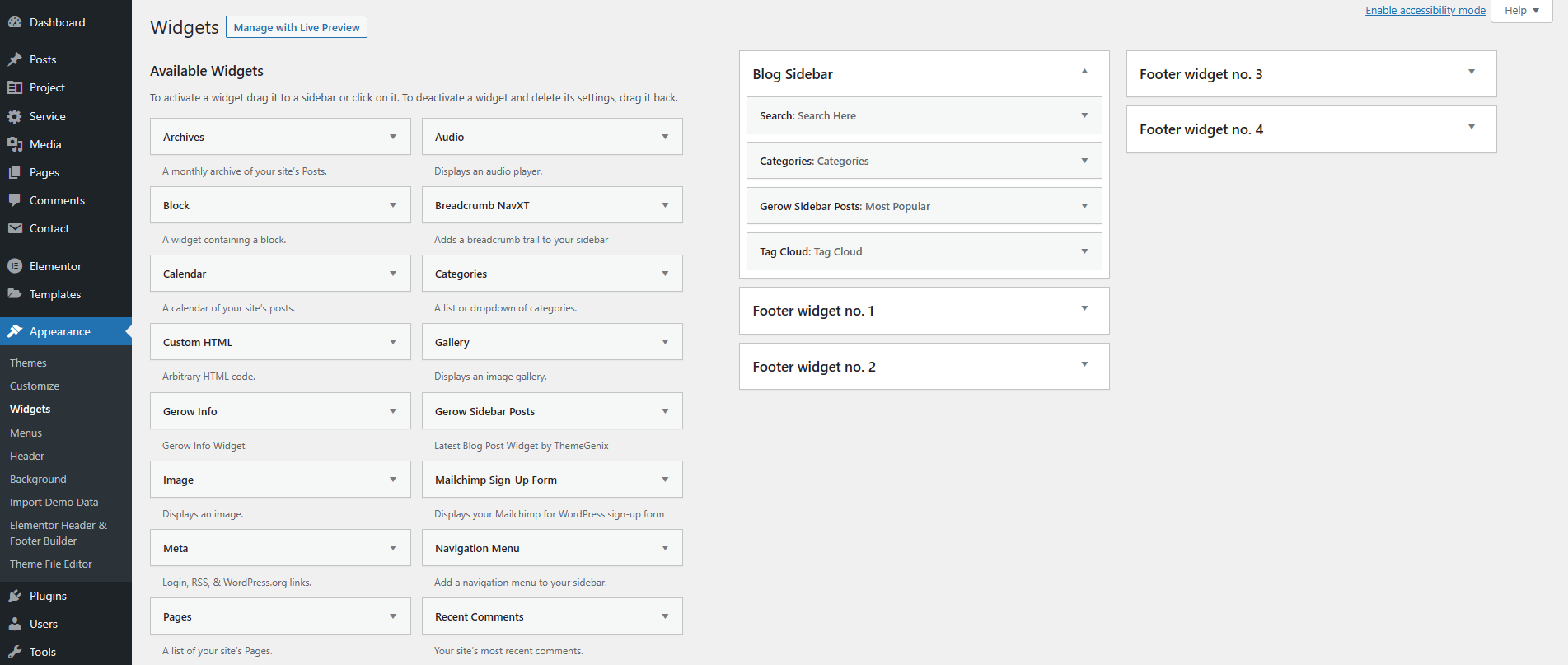Screen dimensions: 1568x665
Task: Click the Plugins plug icon
Action: [15, 596]
